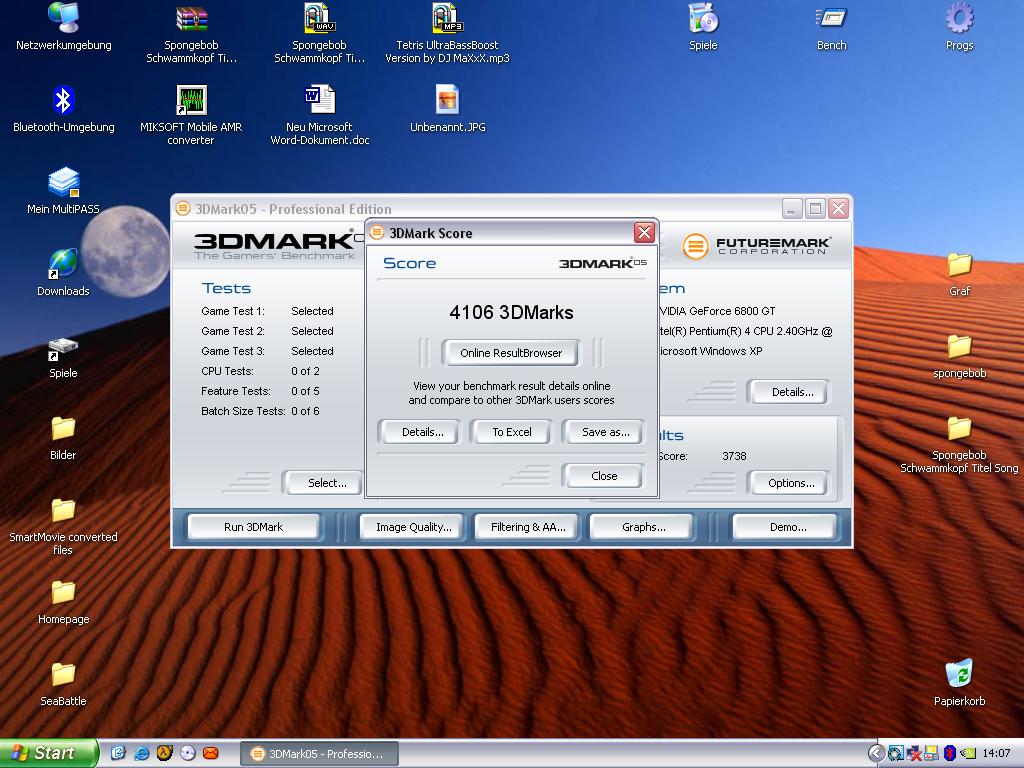Click the Half-Life lambda quick launch icon
The height and width of the screenshot is (768, 1024).
pyautogui.click(x=165, y=753)
